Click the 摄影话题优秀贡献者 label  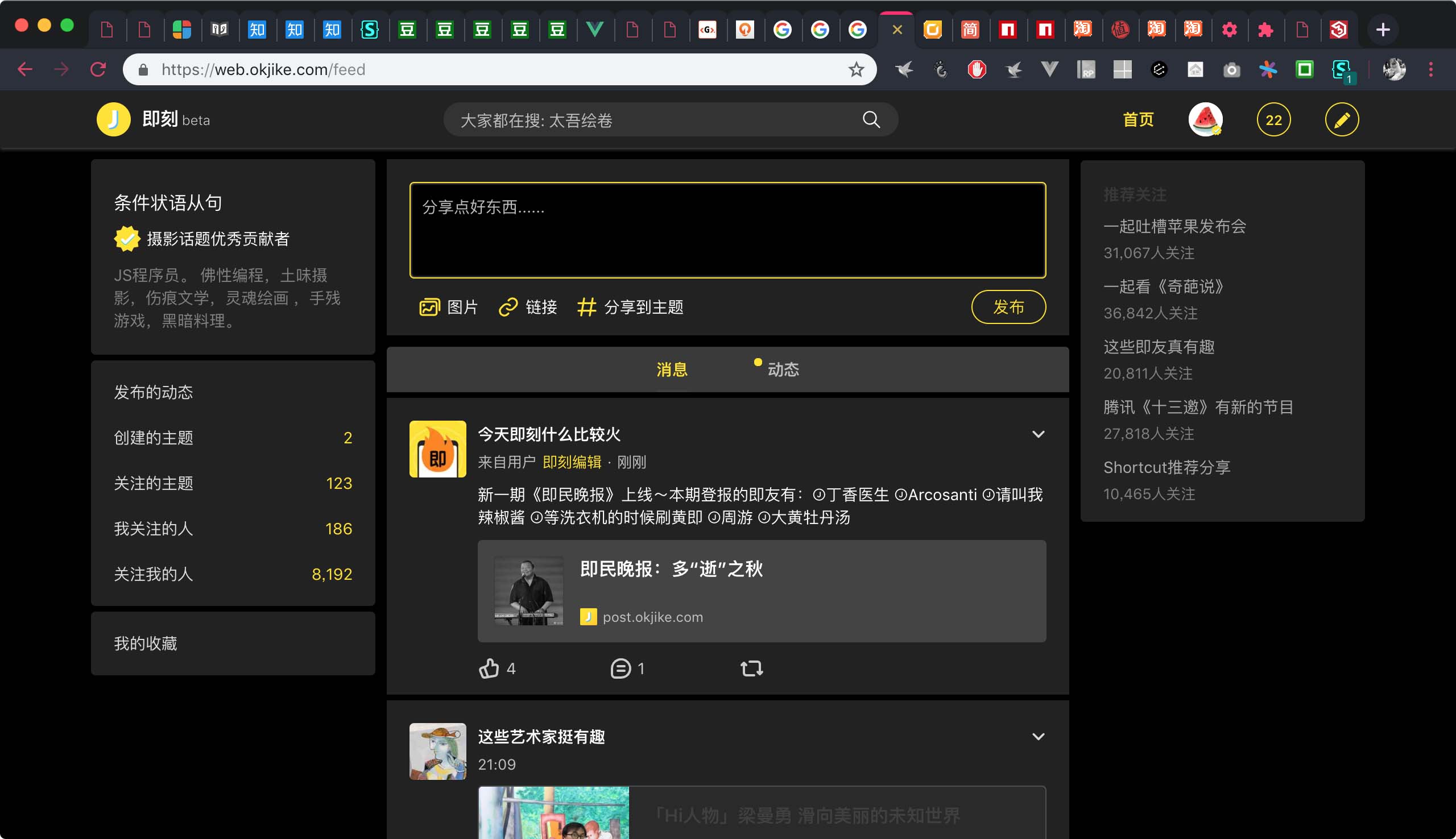point(218,239)
